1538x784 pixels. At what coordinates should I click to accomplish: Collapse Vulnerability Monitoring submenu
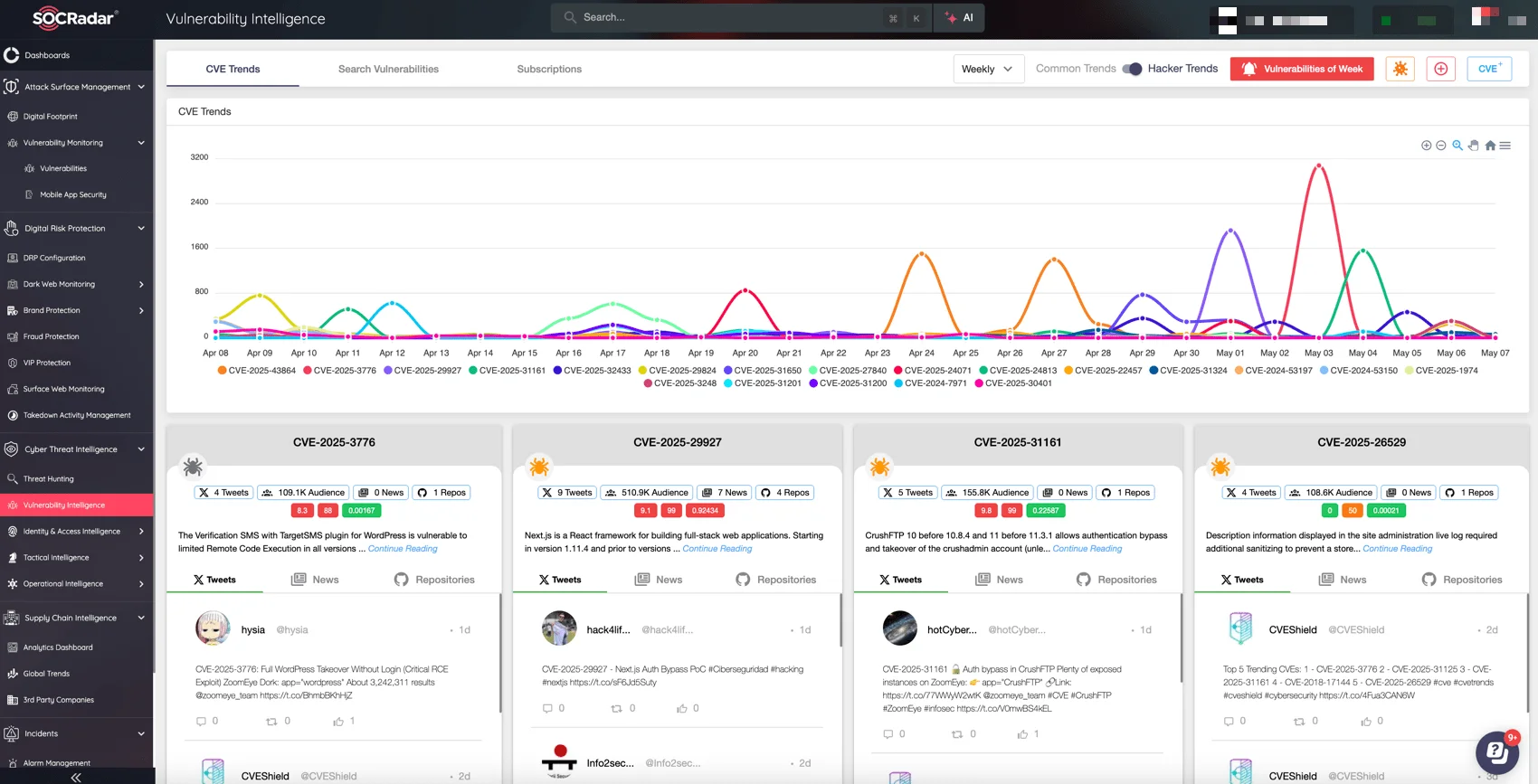tap(141, 143)
